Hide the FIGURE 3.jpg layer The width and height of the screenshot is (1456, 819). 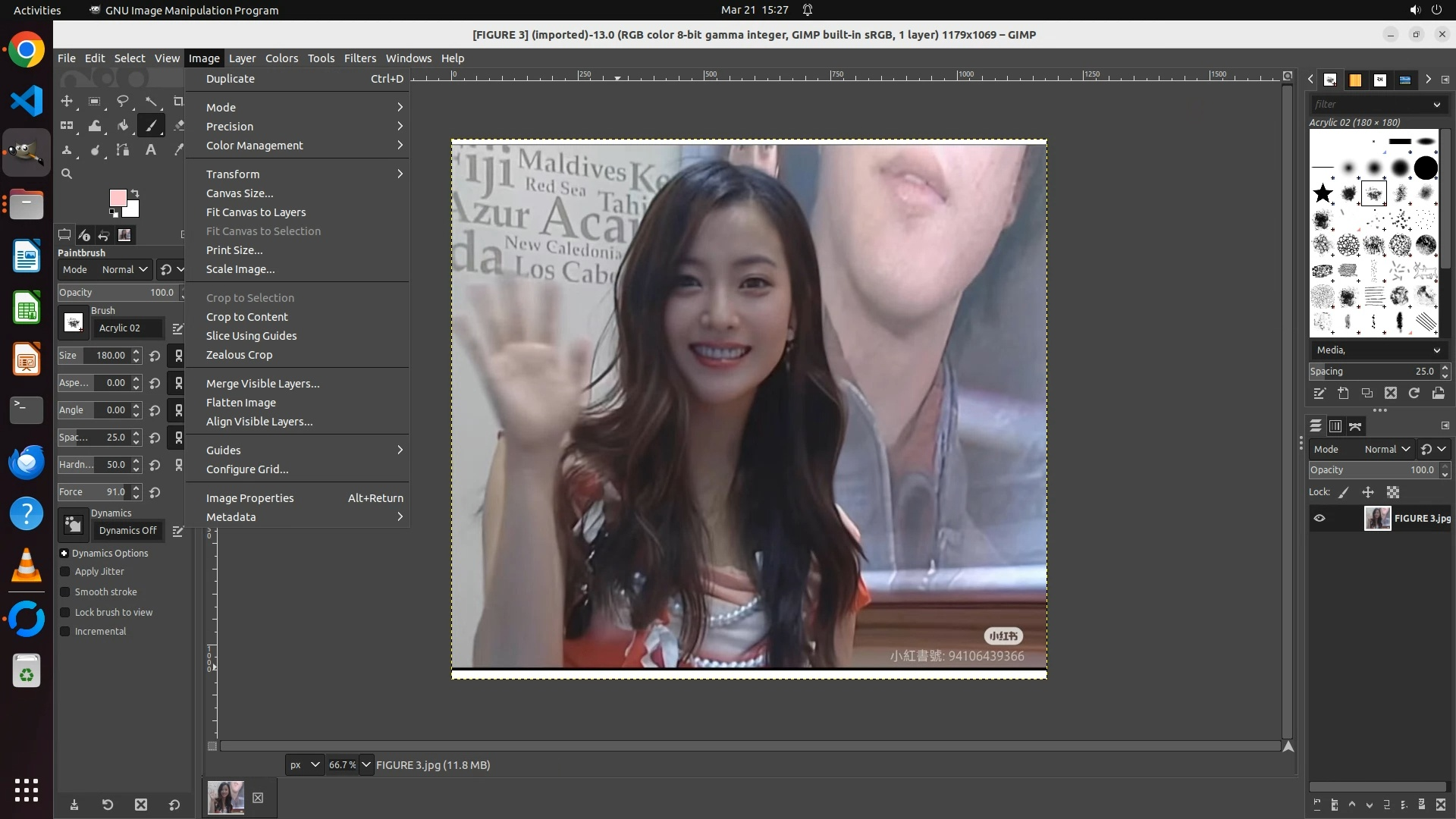coord(1319,519)
